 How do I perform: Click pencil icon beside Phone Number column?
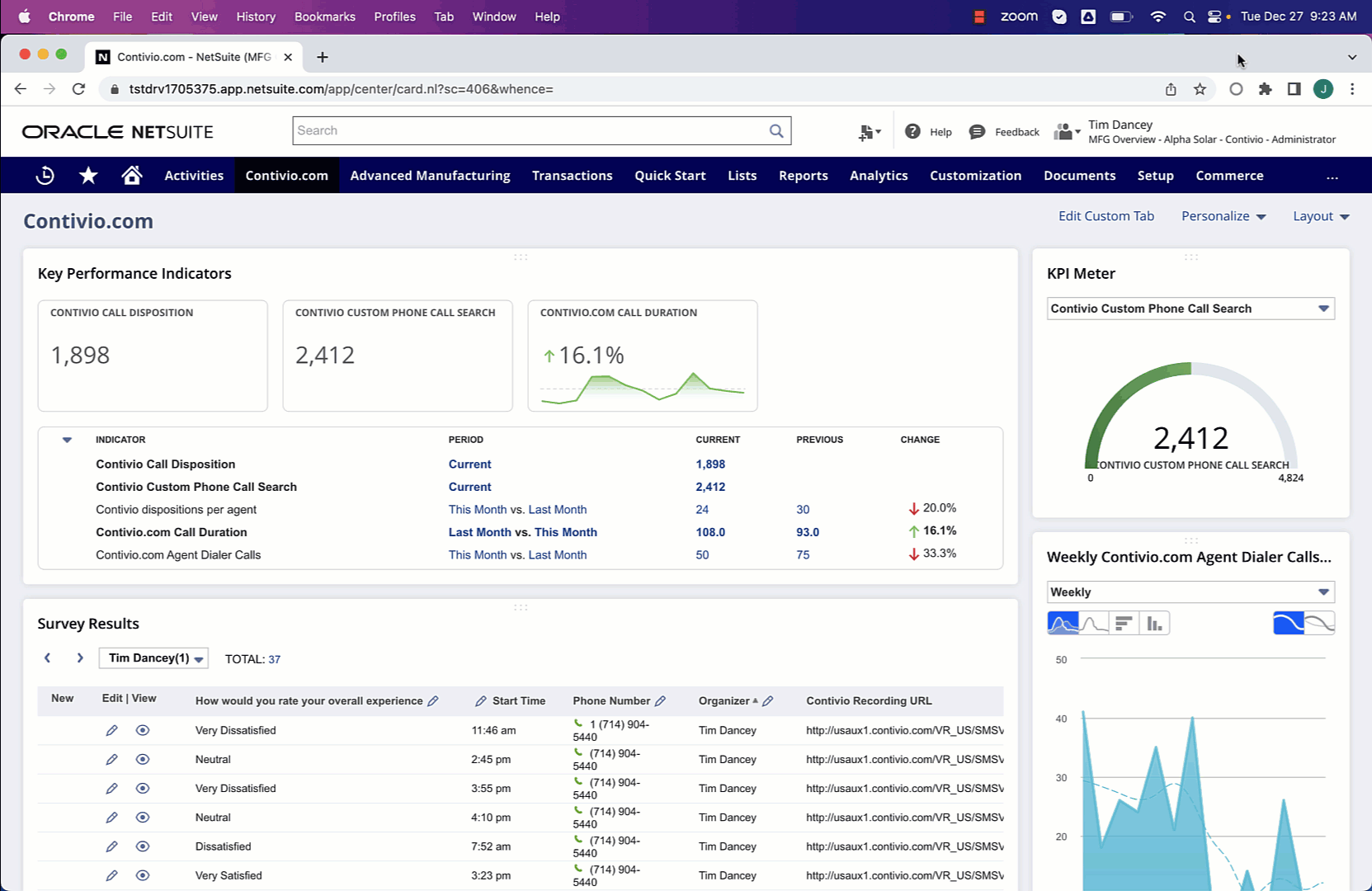point(660,701)
